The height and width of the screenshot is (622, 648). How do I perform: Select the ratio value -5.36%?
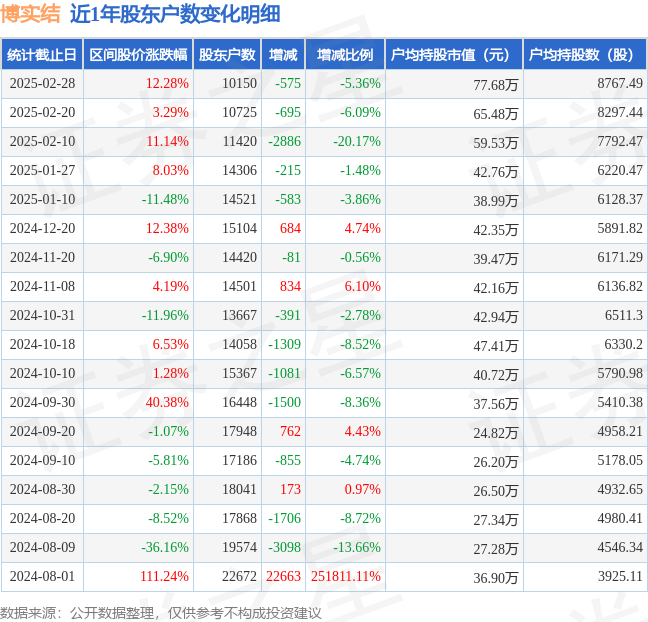[360, 83]
